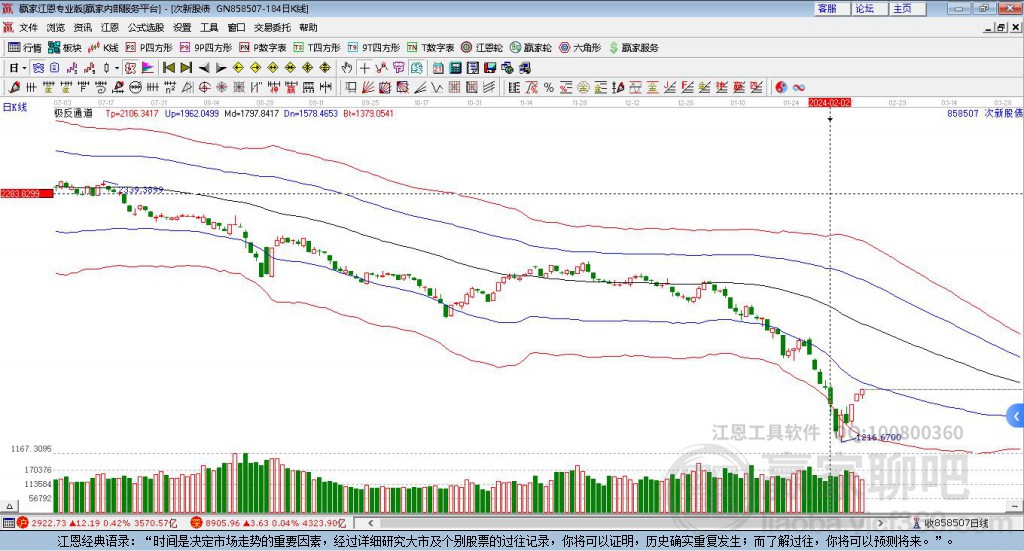
Task: Click the 论坛 link button
Action: click(865, 8)
